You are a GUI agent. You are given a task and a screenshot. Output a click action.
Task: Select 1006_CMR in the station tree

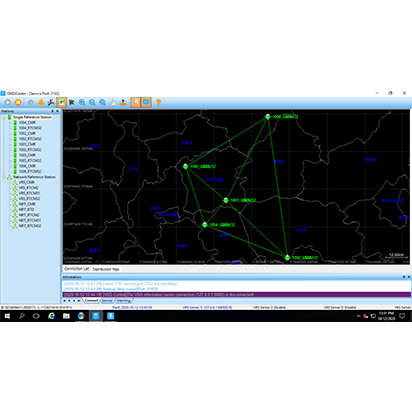27,166
